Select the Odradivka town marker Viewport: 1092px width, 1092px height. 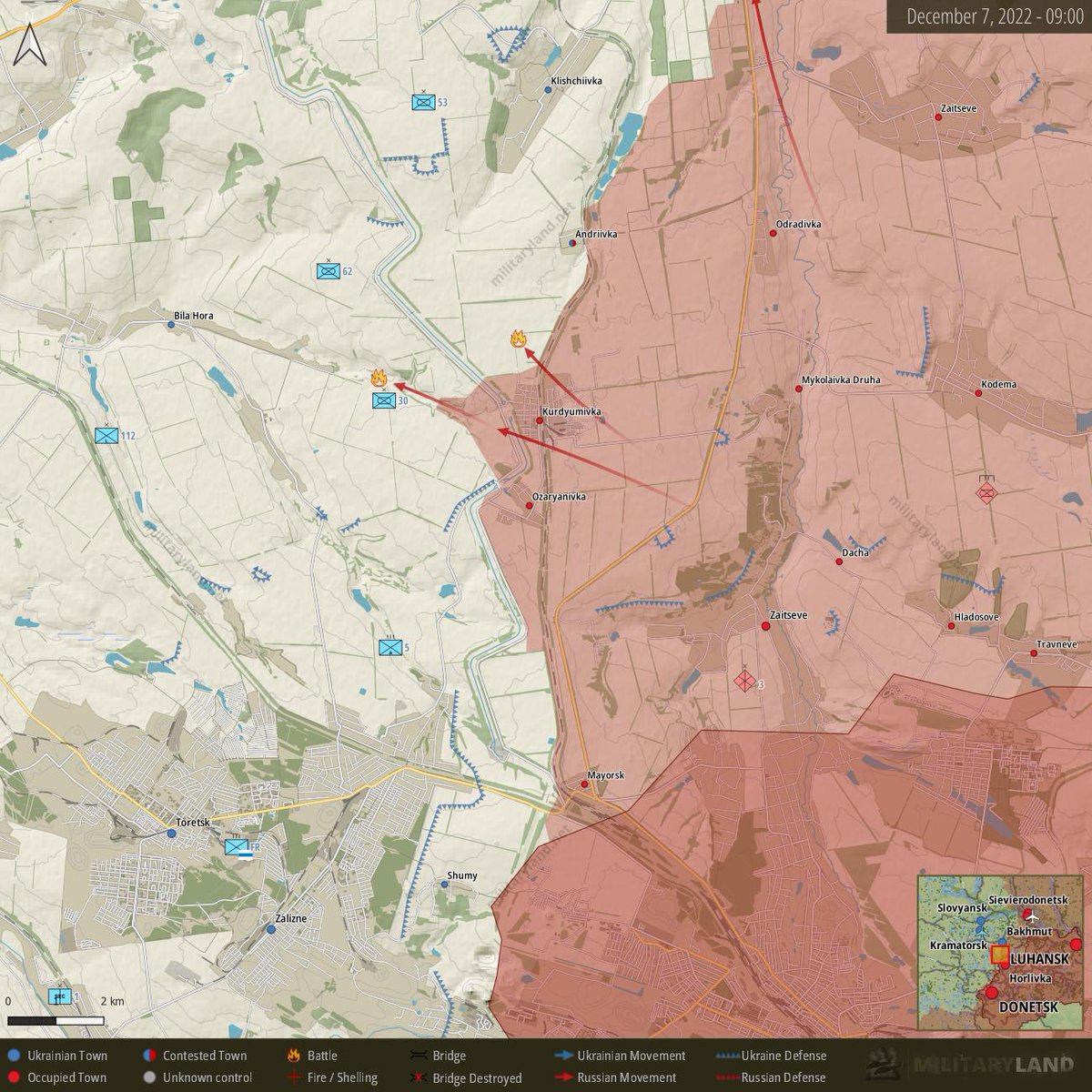point(773,233)
